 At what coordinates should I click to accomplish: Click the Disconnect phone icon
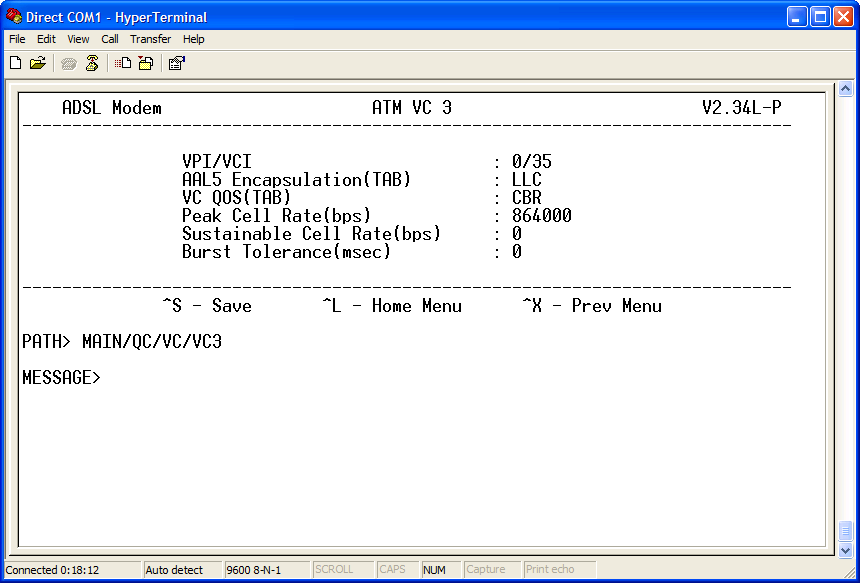[x=91, y=62]
